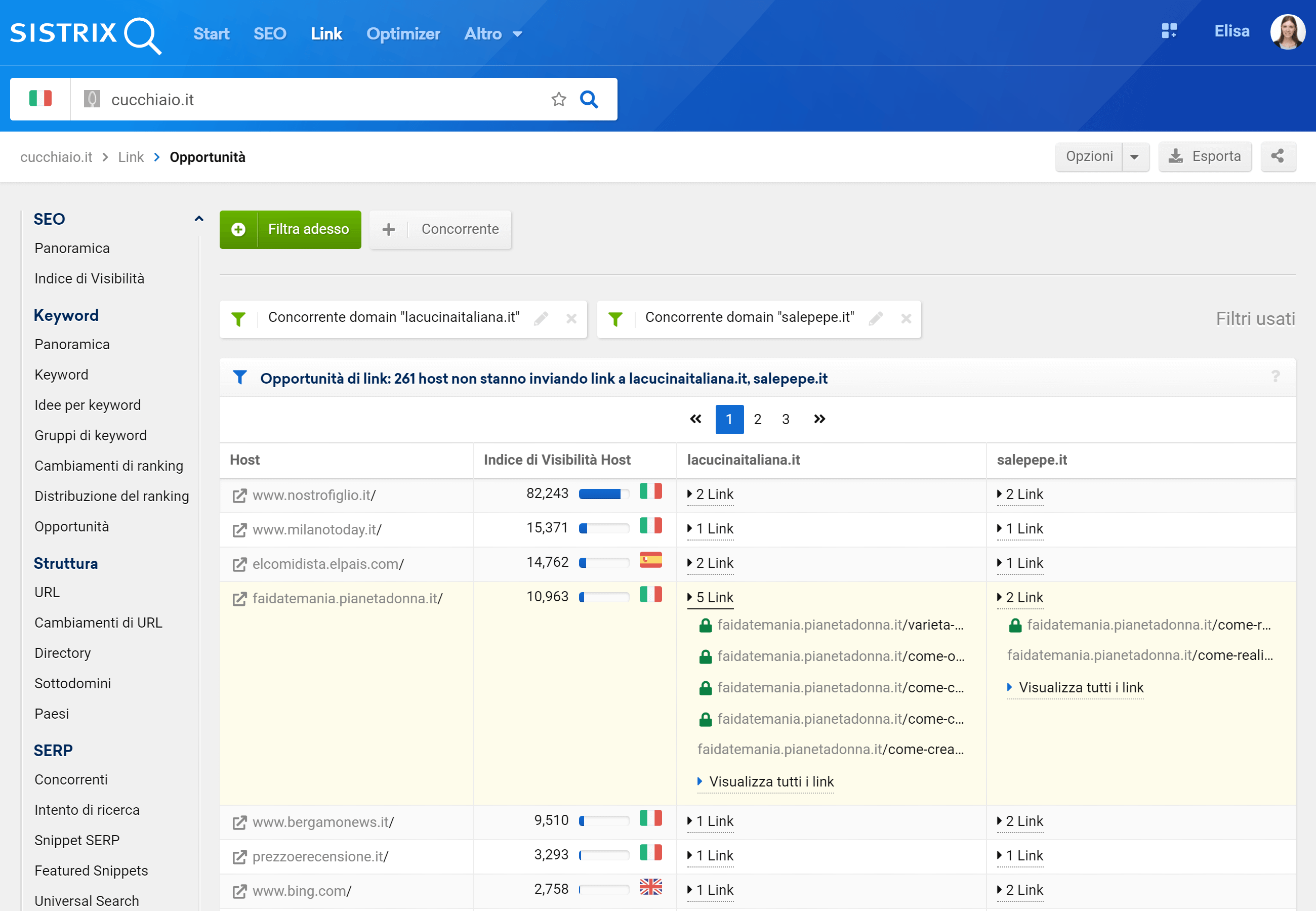This screenshot has height=911, width=1316.
Task: Open www.bing.com external link icon
Action: (x=240, y=891)
